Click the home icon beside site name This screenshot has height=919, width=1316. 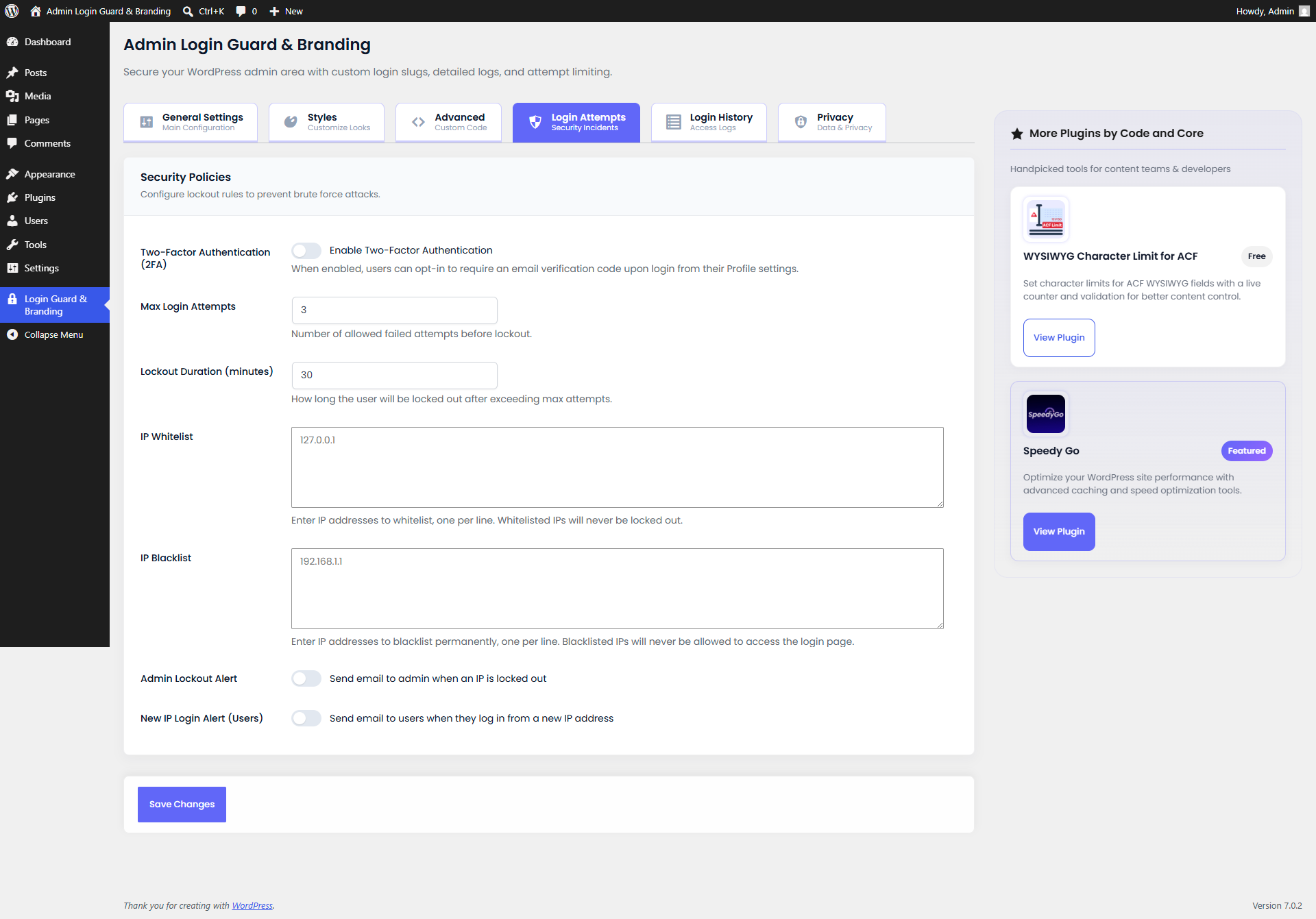click(x=36, y=11)
